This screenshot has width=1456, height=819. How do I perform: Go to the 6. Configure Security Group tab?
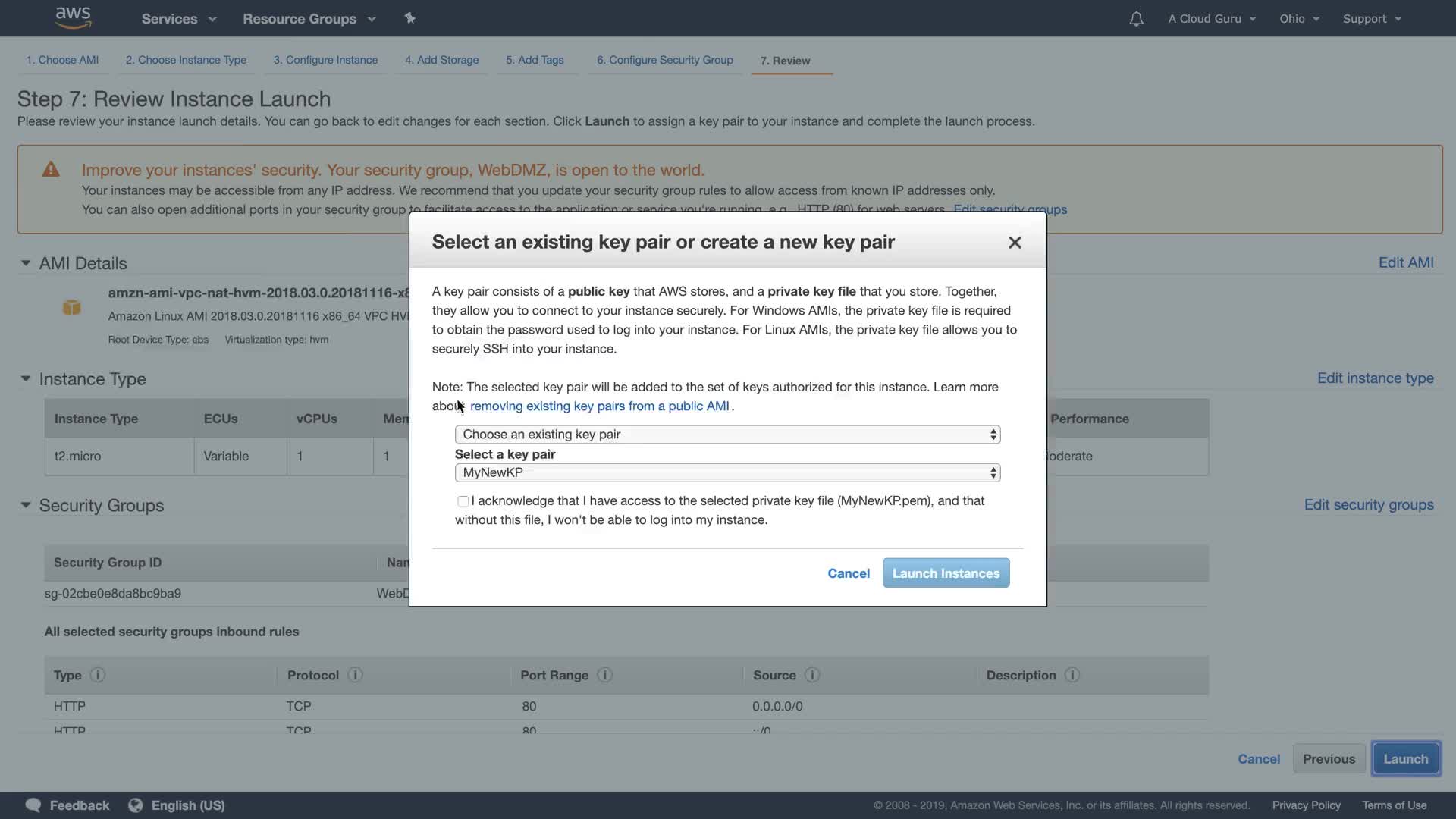click(x=664, y=60)
